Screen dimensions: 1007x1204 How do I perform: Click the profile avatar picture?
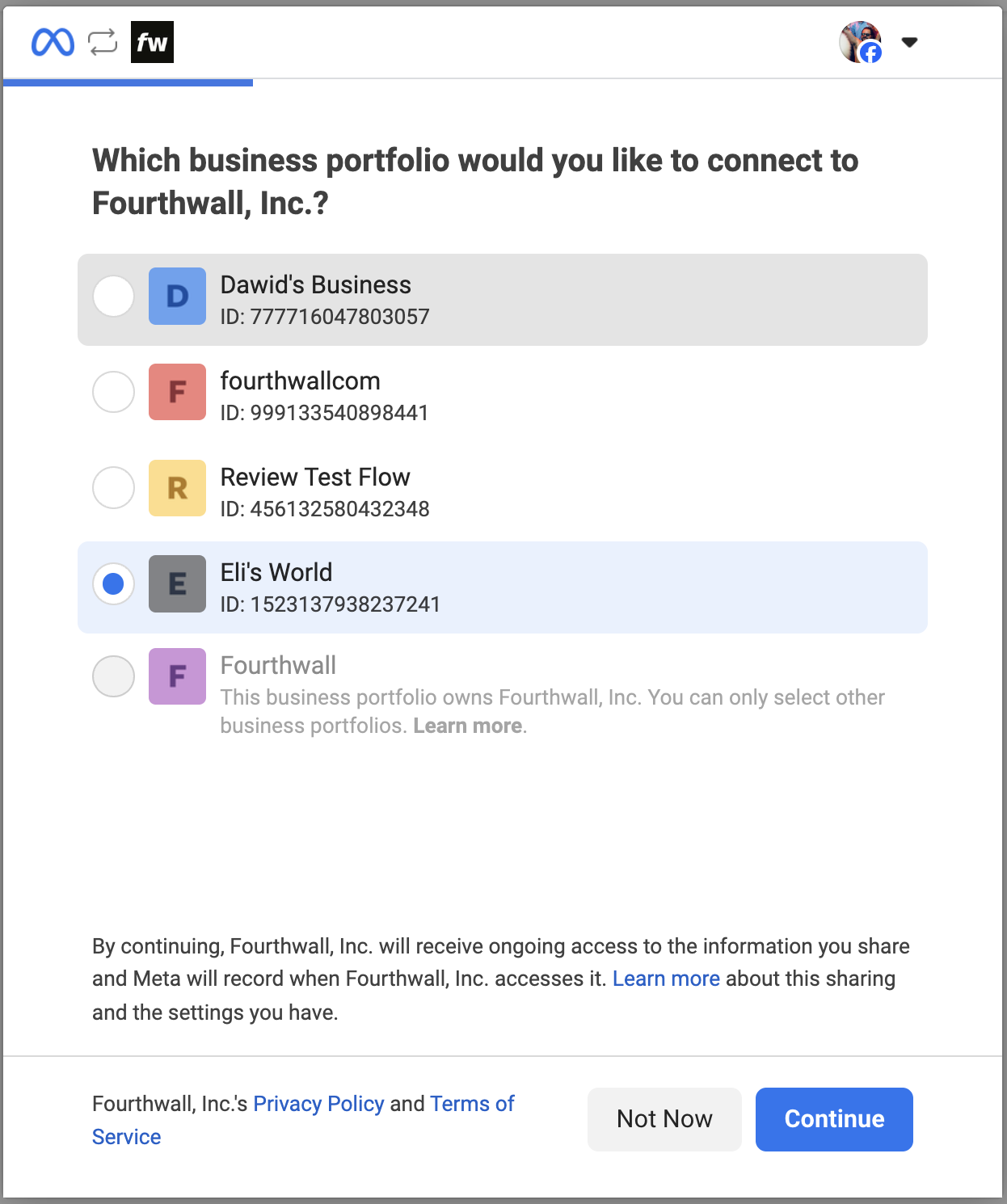[x=860, y=42]
